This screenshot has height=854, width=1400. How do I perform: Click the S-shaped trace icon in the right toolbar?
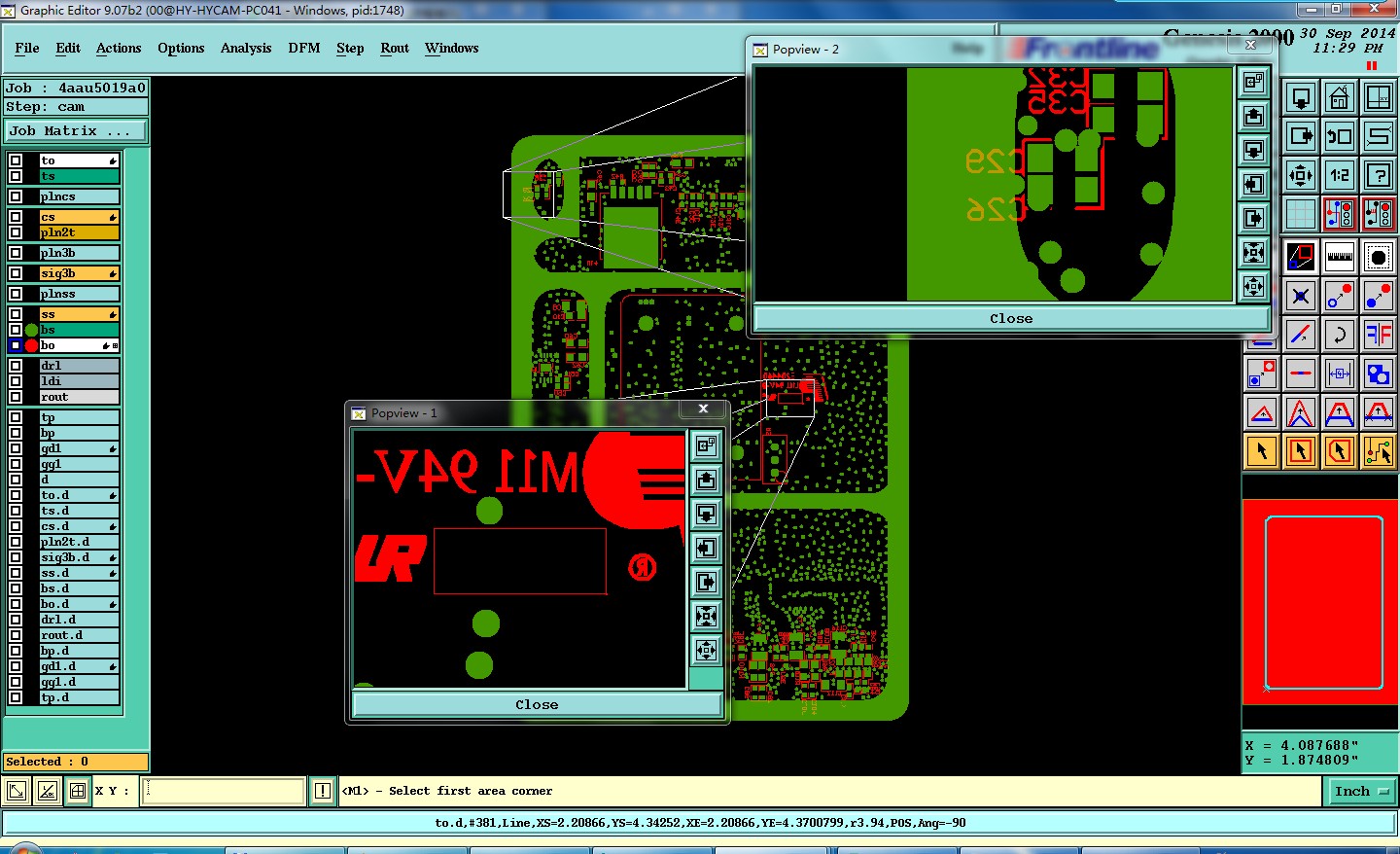tap(1379, 136)
